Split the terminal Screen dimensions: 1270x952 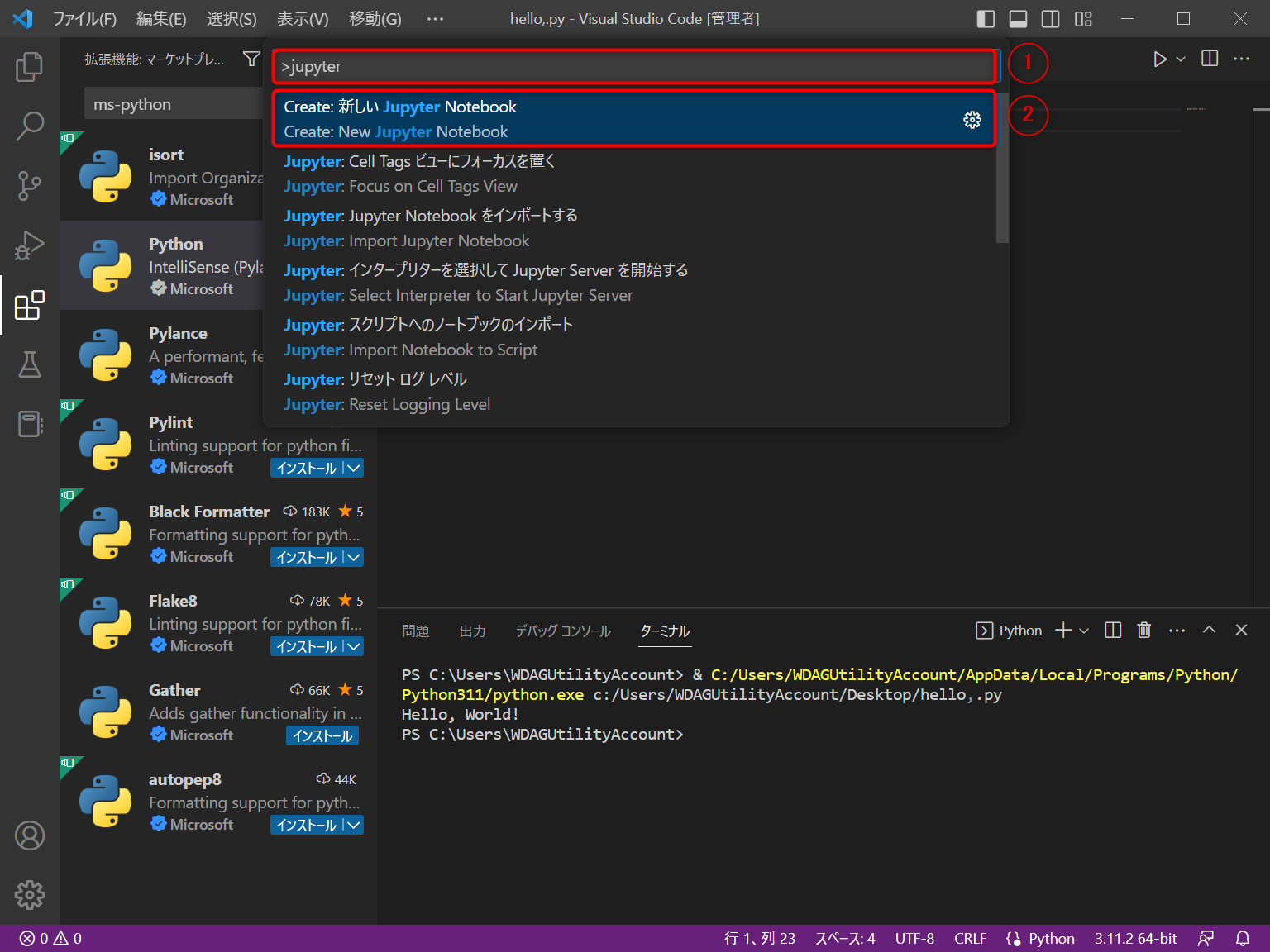pos(1113,631)
